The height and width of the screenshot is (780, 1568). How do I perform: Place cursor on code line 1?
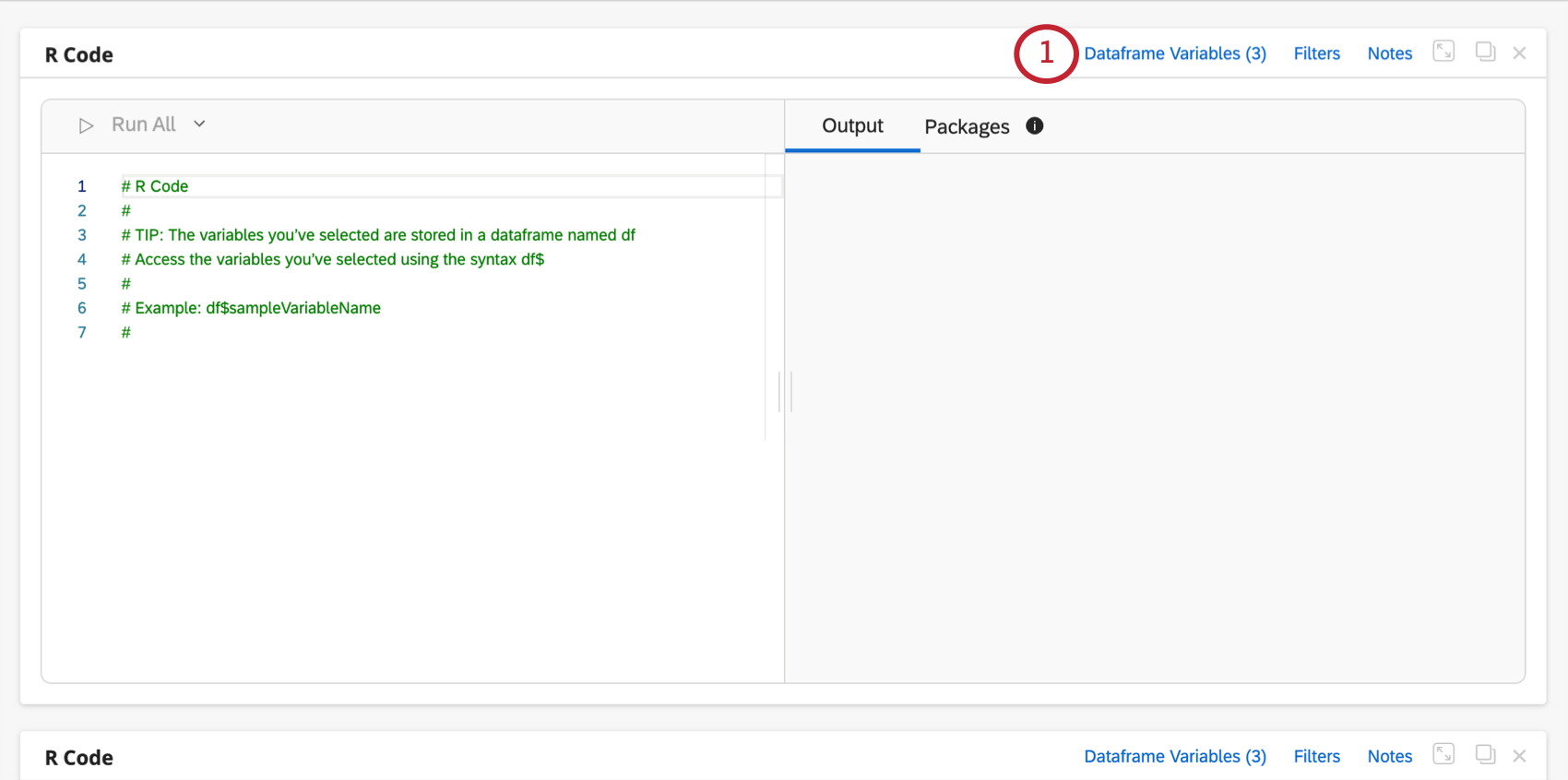[369, 186]
